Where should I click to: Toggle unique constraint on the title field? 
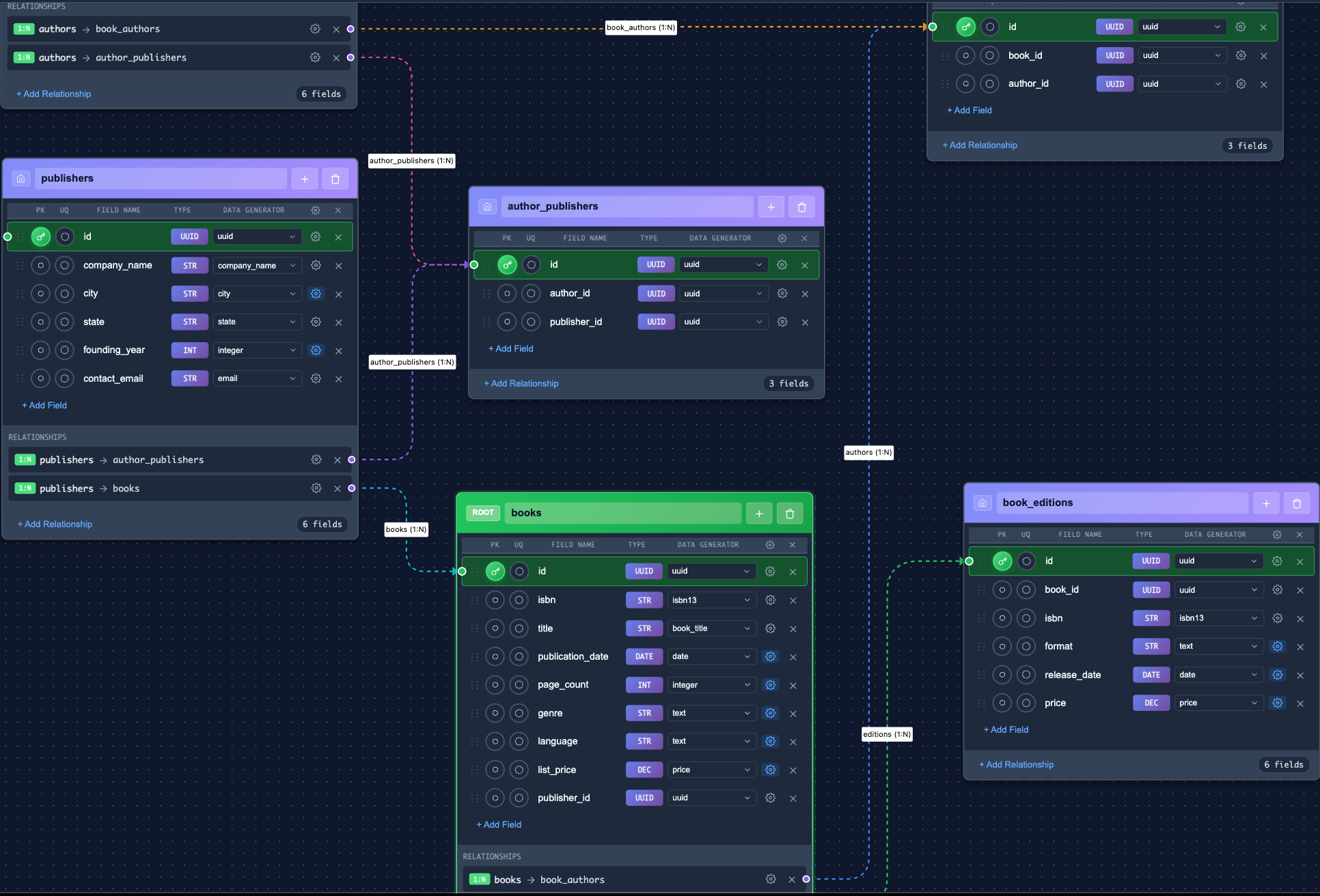tap(519, 628)
